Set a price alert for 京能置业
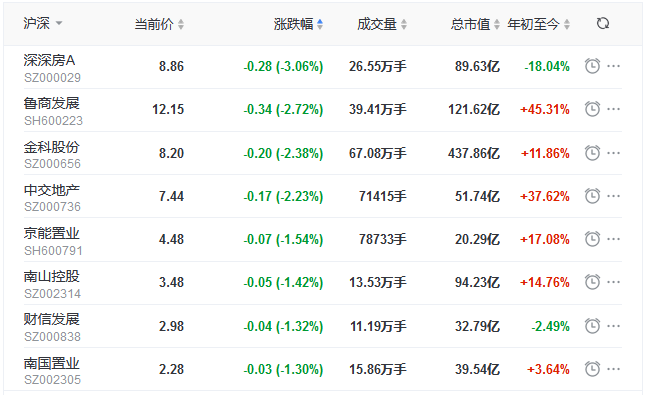Image resolution: width=647 pixels, height=395 pixels. pyautogui.click(x=593, y=239)
